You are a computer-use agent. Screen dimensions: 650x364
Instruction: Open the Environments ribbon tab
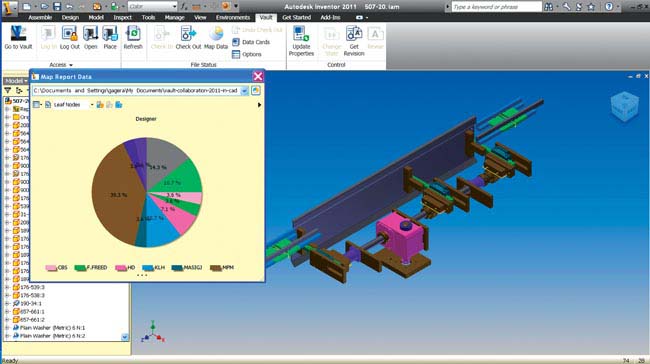(x=233, y=17)
